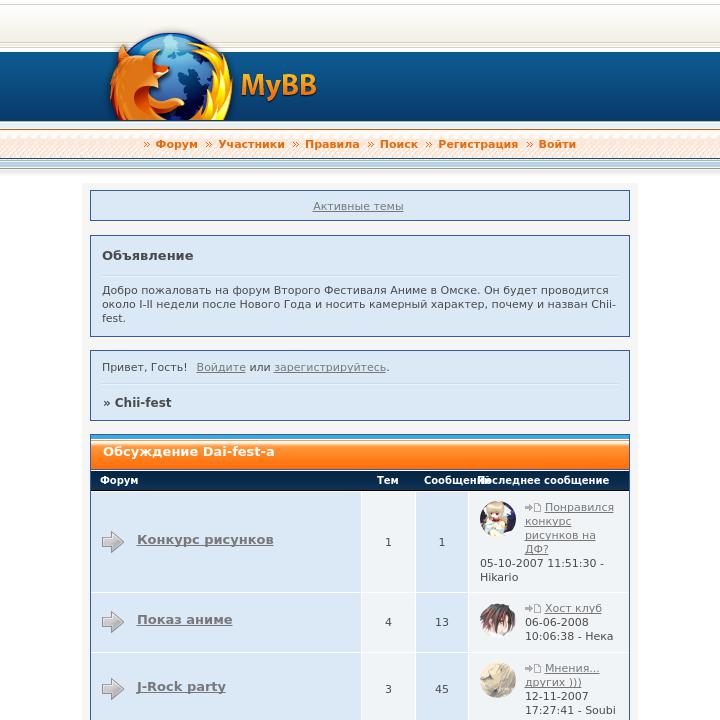Click the last-post icon before Хост клуб
Image resolution: width=720 pixels, height=720 pixels.
(x=533, y=608)
